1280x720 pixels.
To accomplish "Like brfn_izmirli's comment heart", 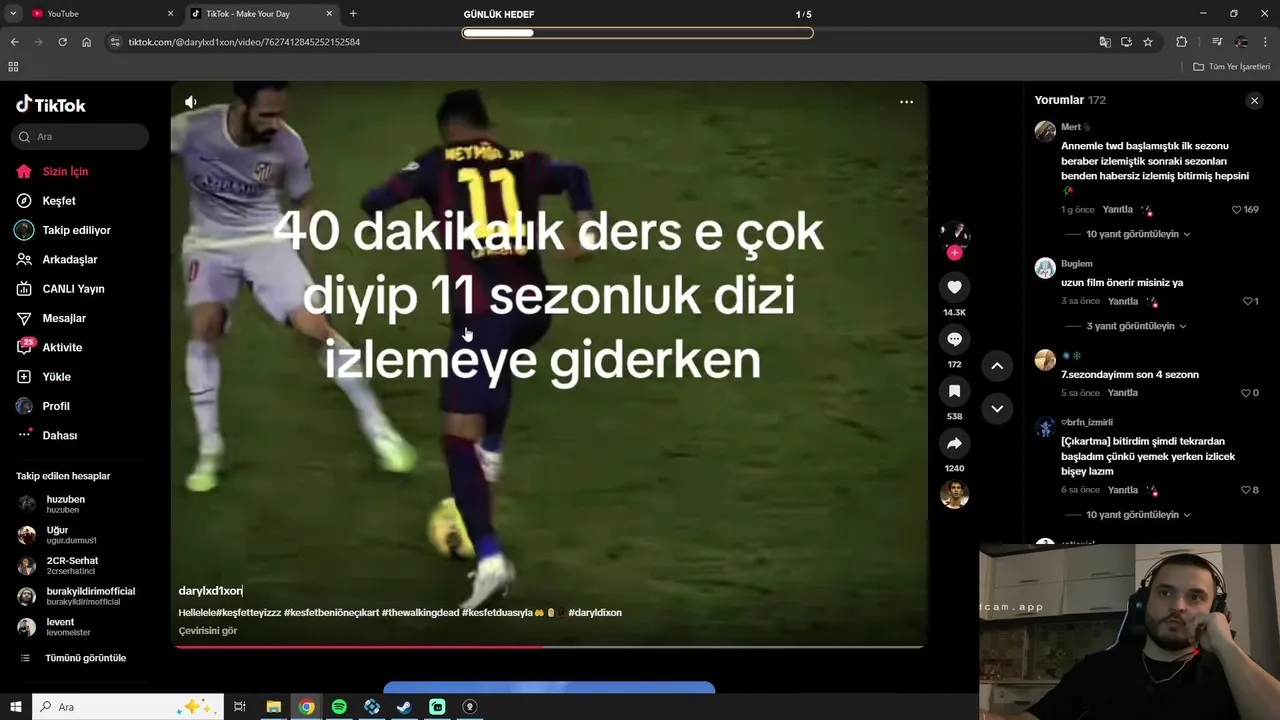I will [x=1245, y=490].
